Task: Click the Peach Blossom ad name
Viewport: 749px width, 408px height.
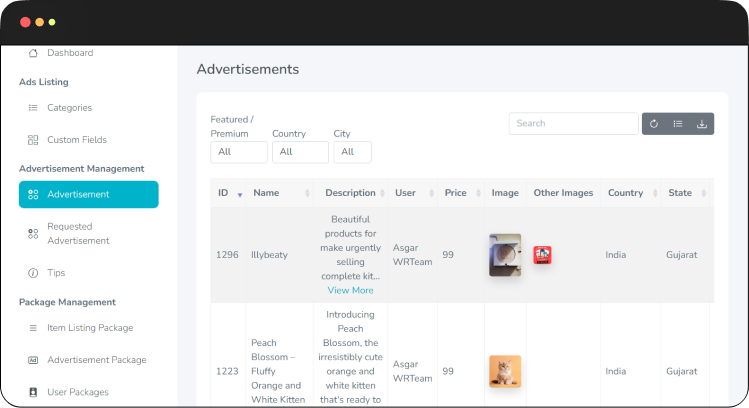Action: (x=278, y=371)
